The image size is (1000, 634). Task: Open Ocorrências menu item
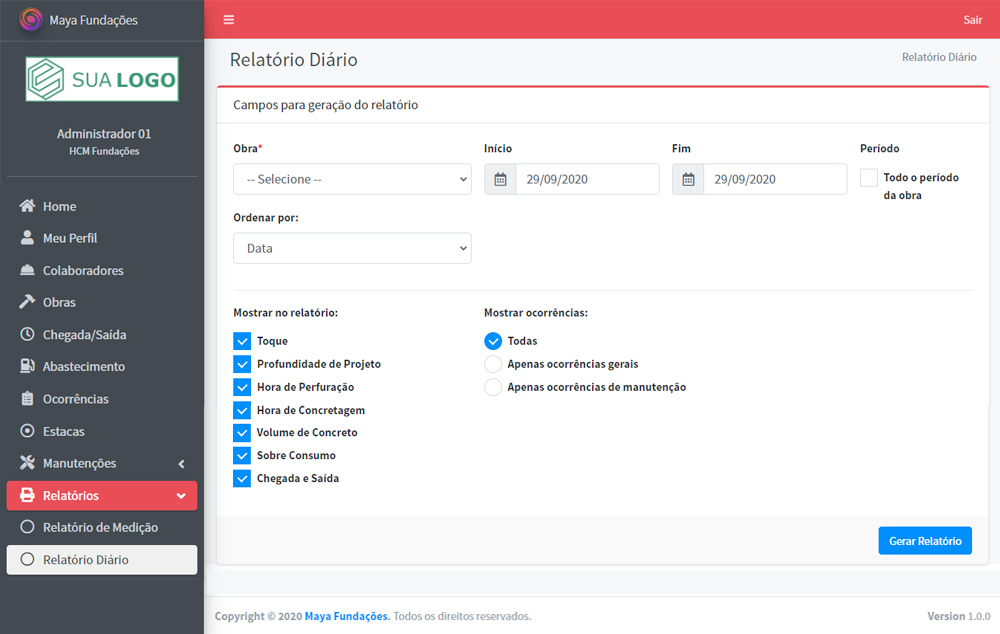tap(102, 399)
